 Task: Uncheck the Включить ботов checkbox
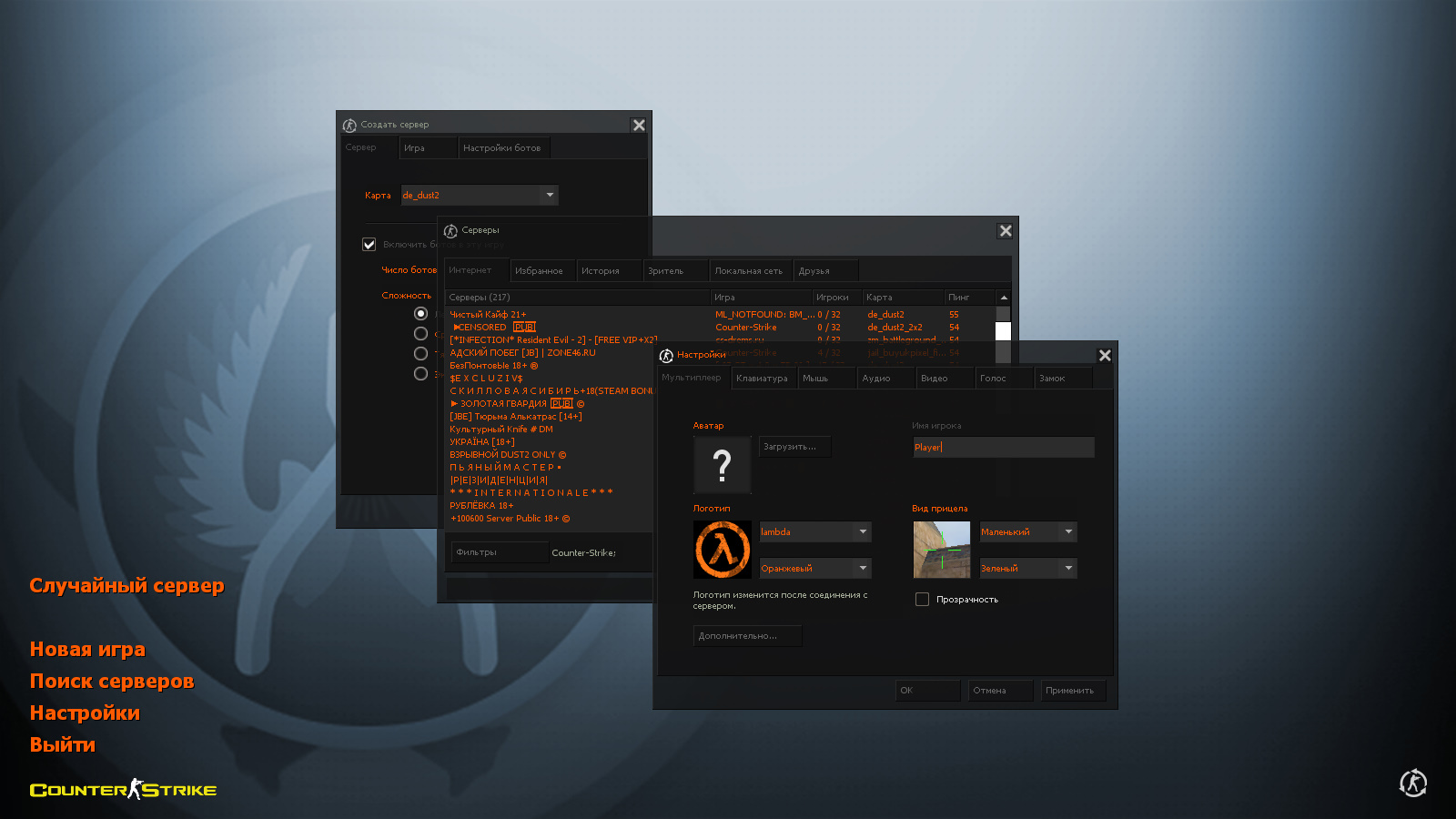pos(369,245)
